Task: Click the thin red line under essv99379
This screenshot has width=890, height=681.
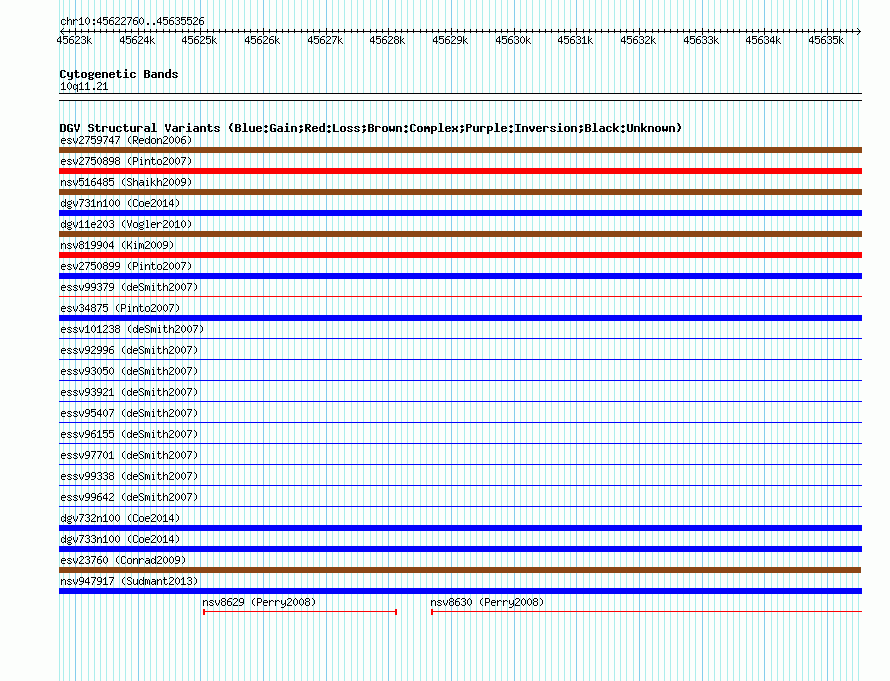Action: [460, 296]
